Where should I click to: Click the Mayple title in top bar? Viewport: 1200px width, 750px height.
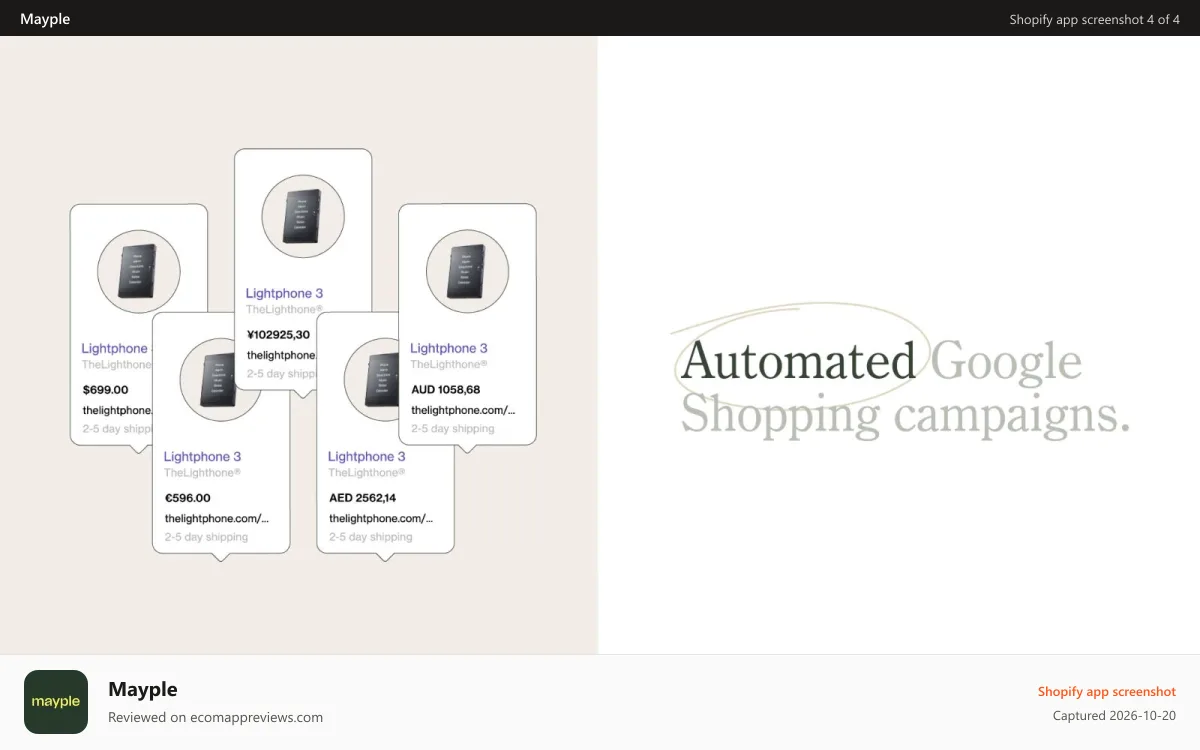coord(45,19)
